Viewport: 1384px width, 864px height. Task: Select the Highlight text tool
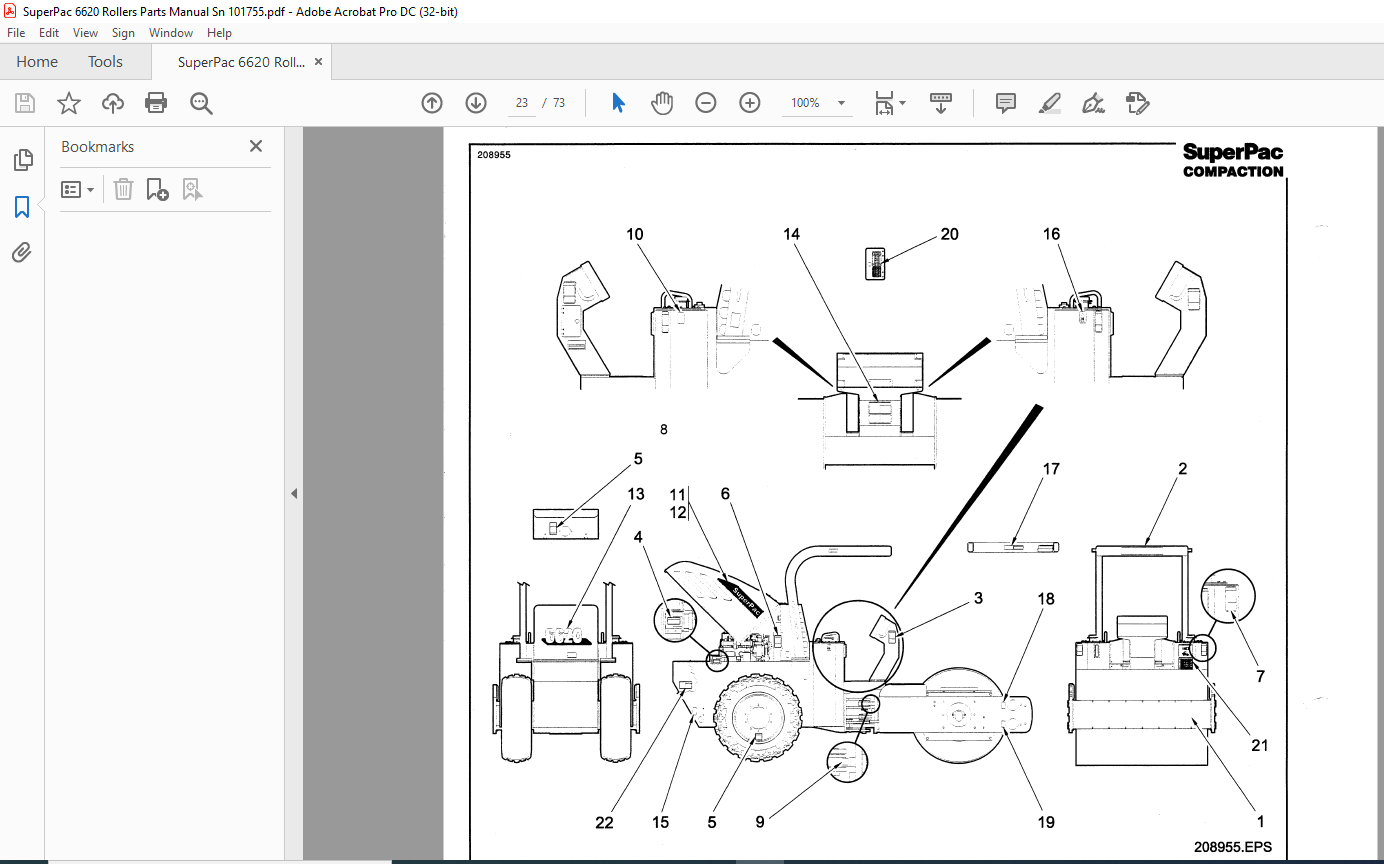click(1050, 103)
